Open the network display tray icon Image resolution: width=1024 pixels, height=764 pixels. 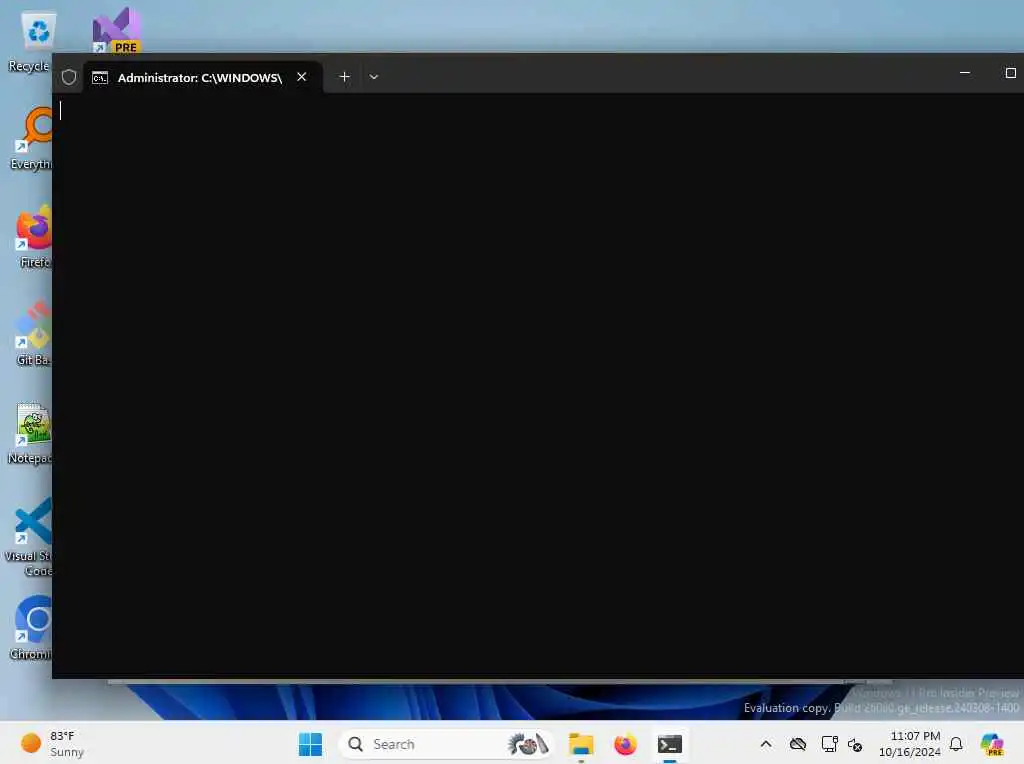[829, 744]
